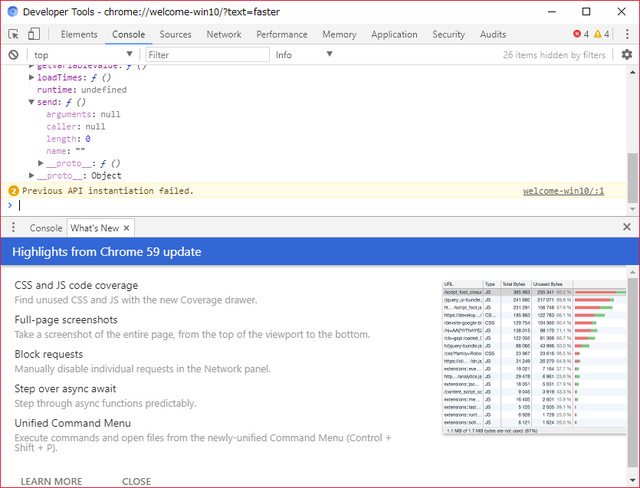Viewport: 640px width, 488px height.
Task: Click the What's New scrollbar down arrow
Action: pyautogui.click(x=632, y=480)
